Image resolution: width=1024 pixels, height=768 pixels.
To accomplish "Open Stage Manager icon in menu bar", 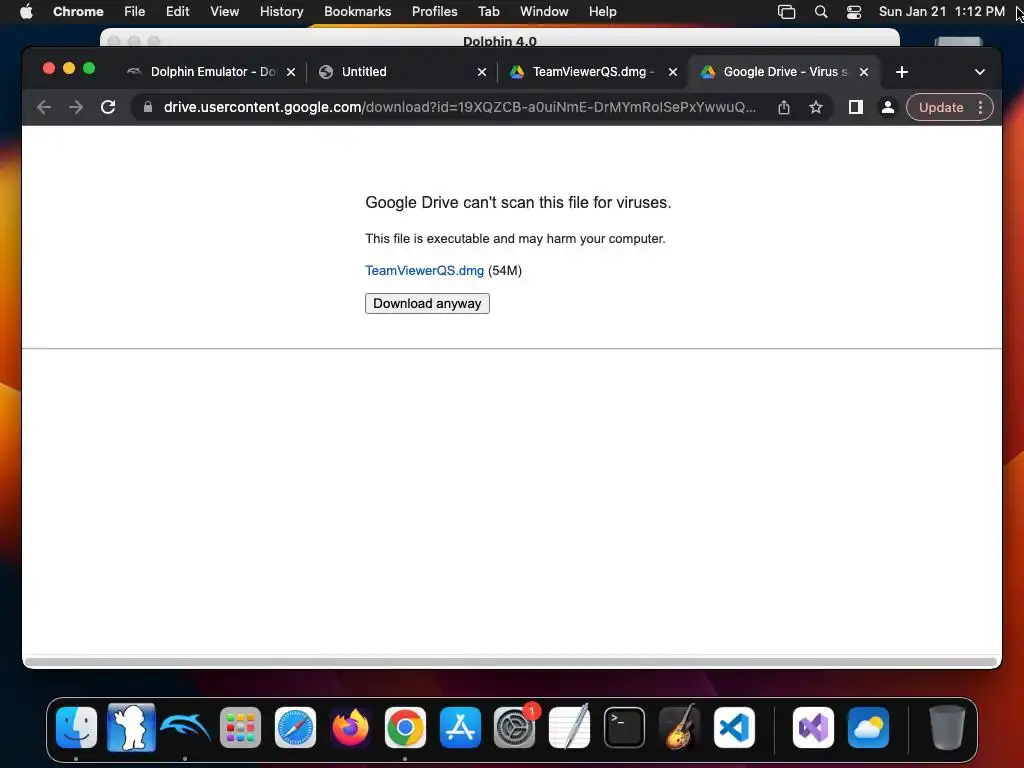I will [786, 12].
